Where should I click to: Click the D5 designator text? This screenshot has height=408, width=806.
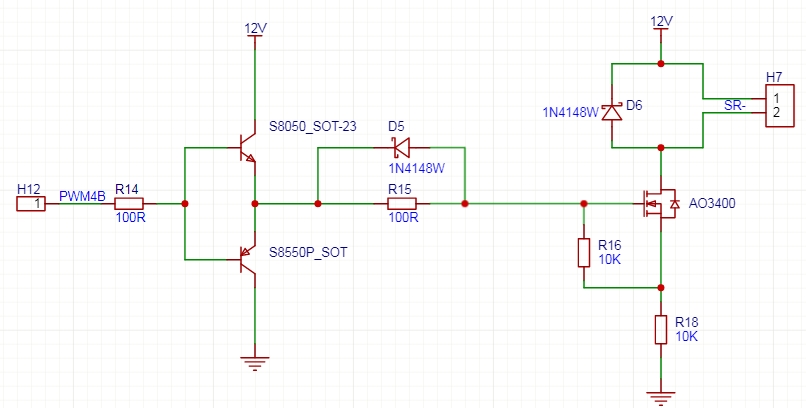396,126
